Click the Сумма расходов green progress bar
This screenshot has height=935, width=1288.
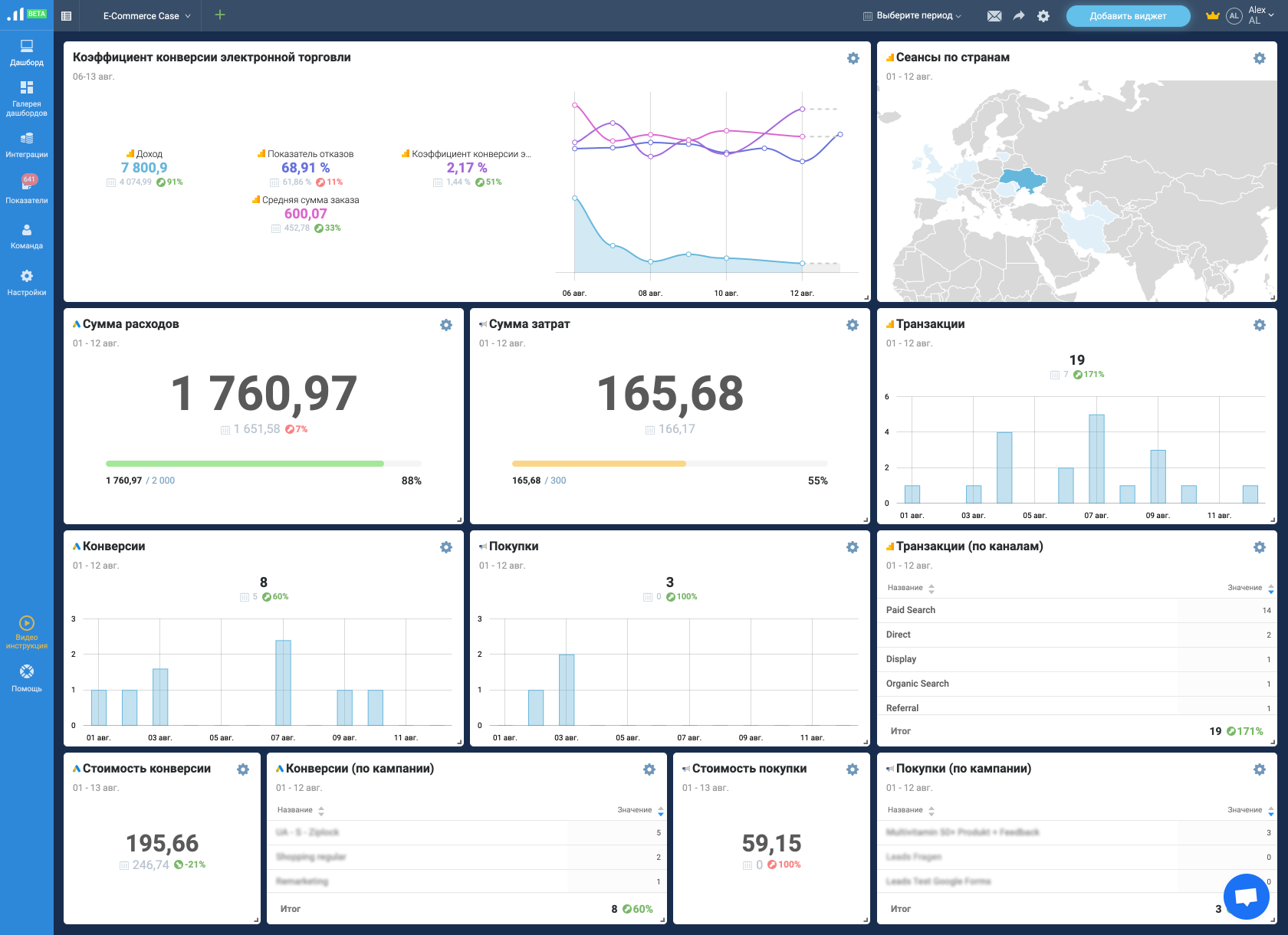(x=245, y=464)
